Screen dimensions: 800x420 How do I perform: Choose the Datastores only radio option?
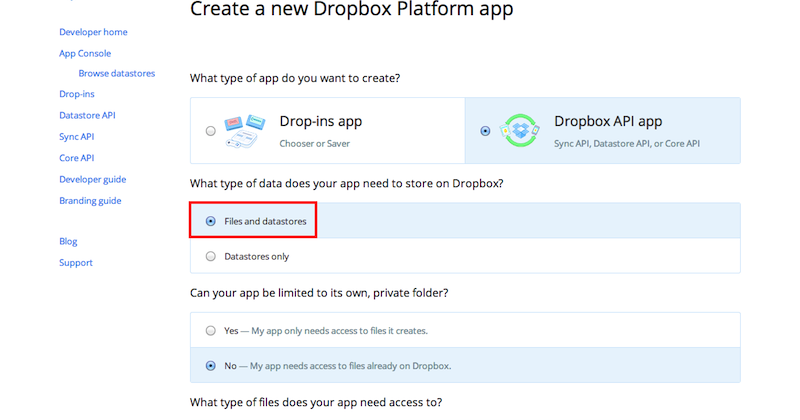coord(211,256)
